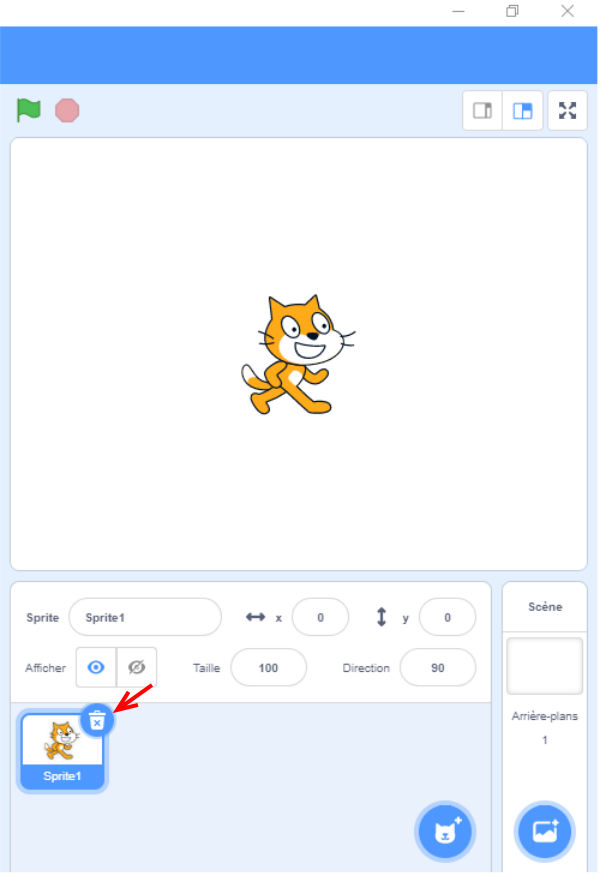This screenshot has height=876, width=600.
Task: Select the Scène panel header
Action: 545,607
